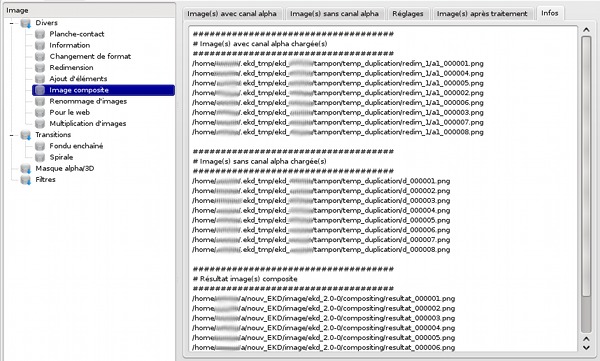The height and width of the screenshot is (361, 600).
Task: Click the line ending a1_000004.png
Action: pyautogui.click(x=338, y=73)
